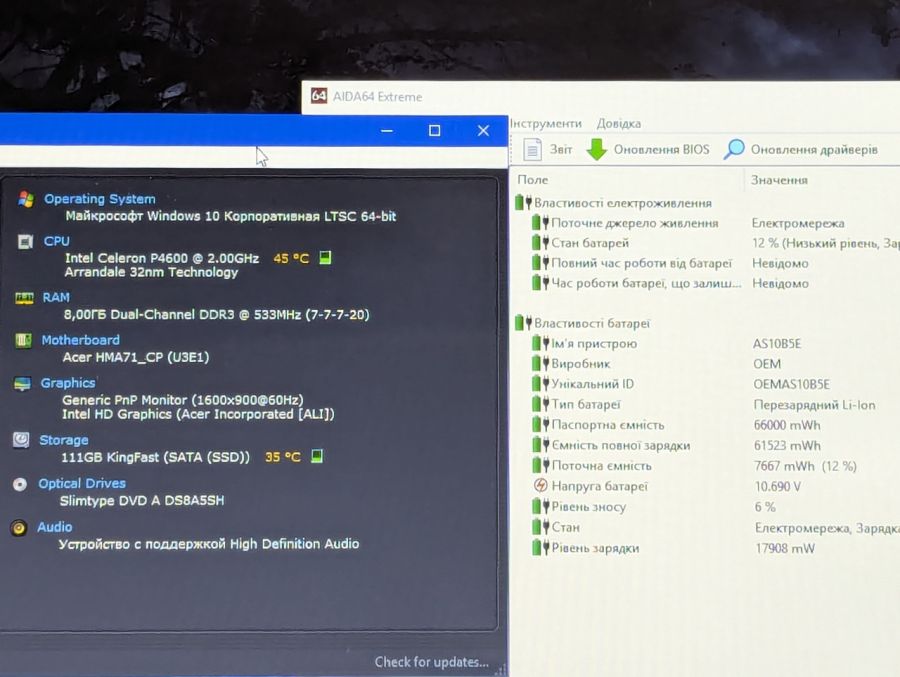Close the Speccy window
Image resolution: width=900 pixels, height=677 pixels.
tap(483, 130)
